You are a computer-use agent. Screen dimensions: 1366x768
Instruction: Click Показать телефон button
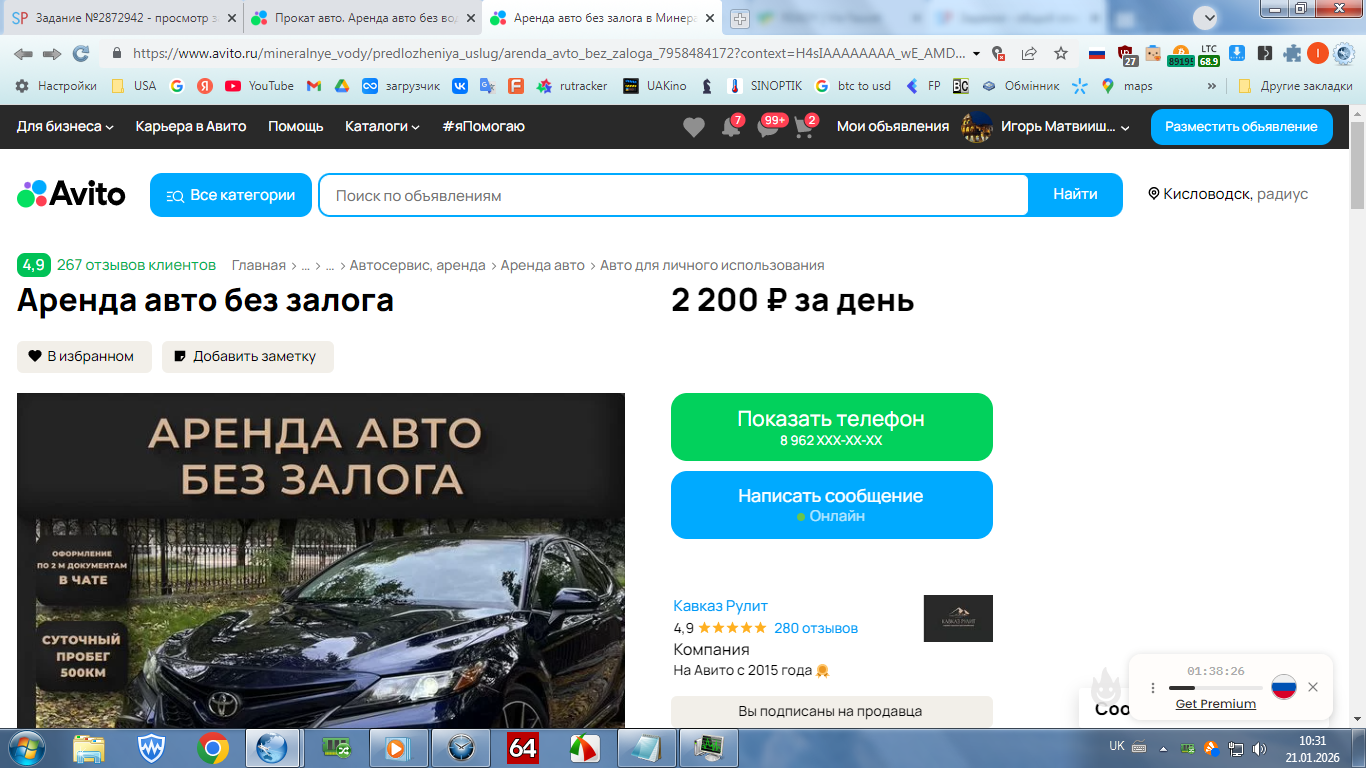(x=832, y=427)
